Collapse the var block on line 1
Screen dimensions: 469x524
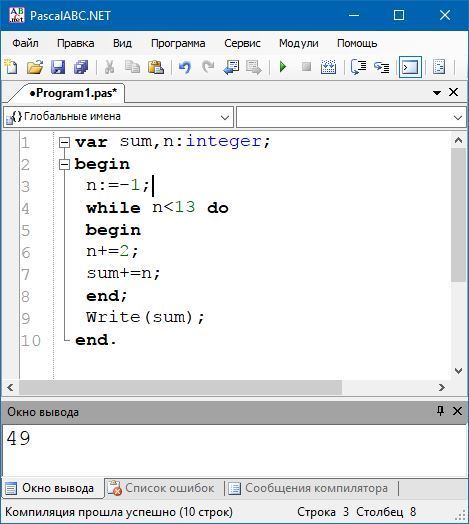point(64,143)
